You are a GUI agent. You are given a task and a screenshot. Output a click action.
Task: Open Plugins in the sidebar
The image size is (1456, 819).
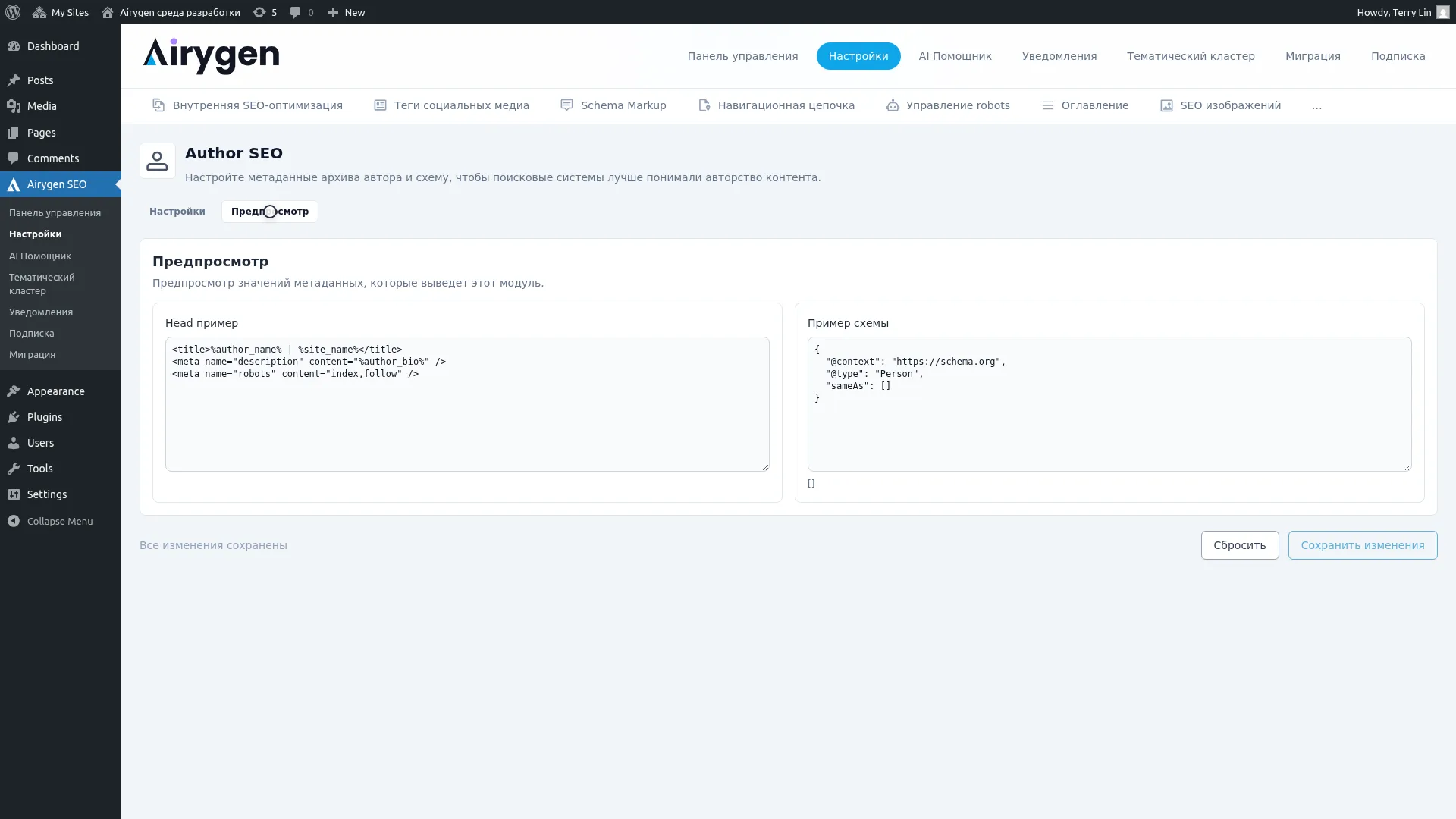(61, 417)
